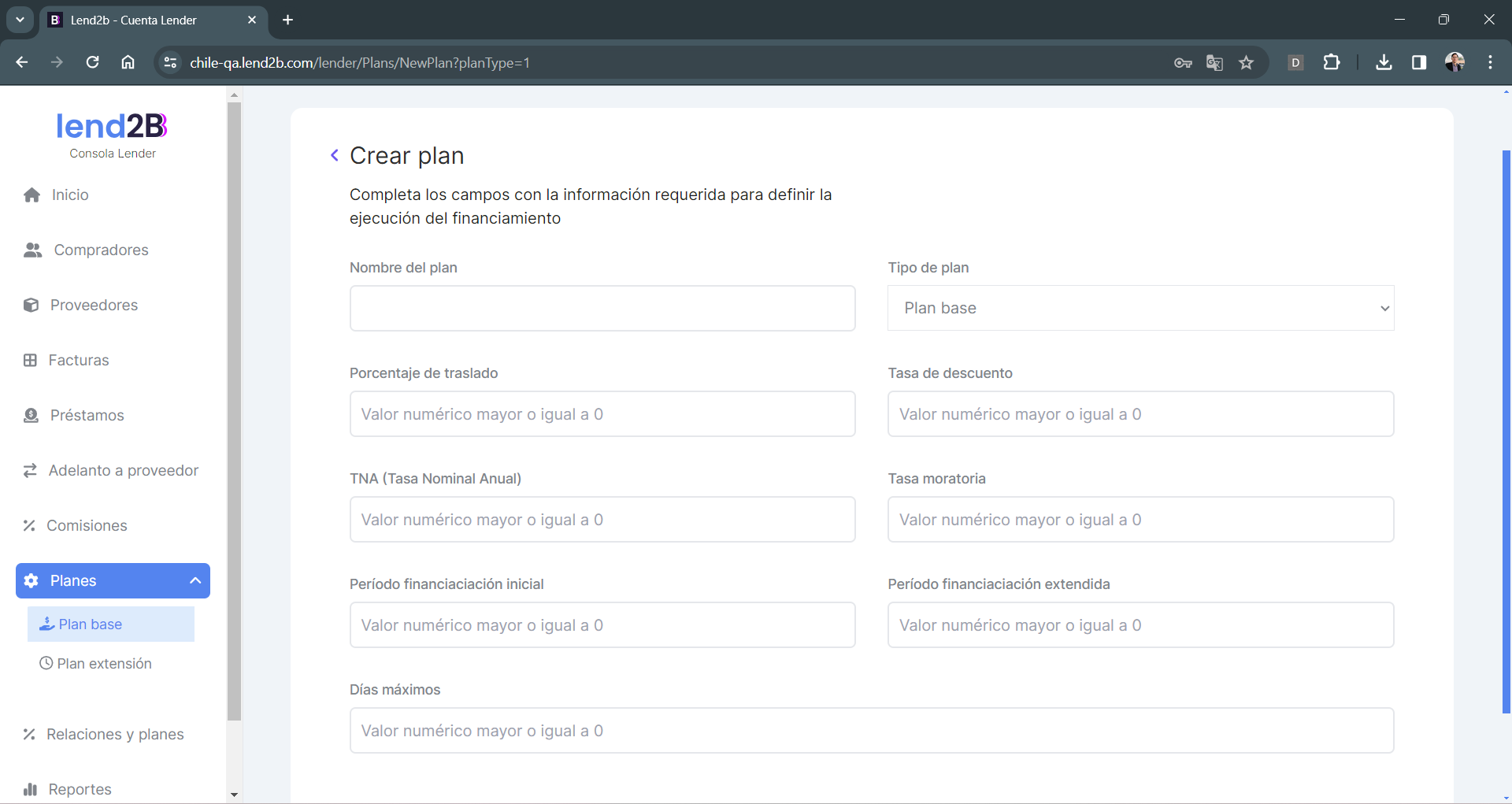This screenshot has height=804, width=1512.
Task: Click the Proveedores box icon
Action: 31,306
